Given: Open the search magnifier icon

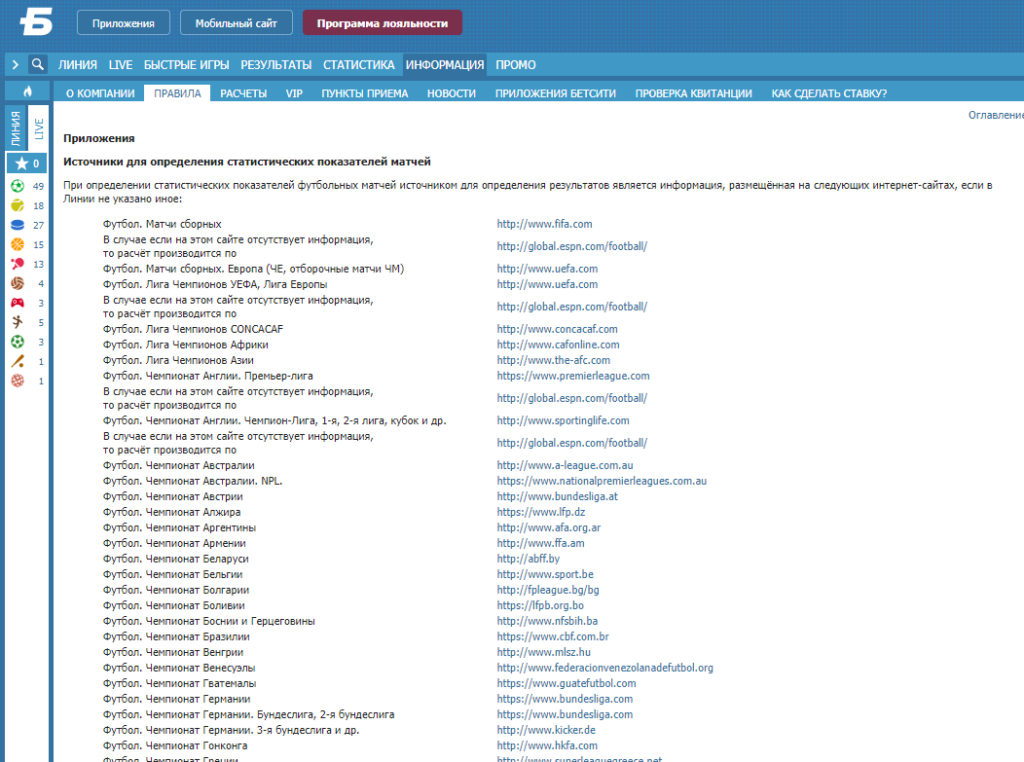Looking at the screenshot, I should 38,64.
